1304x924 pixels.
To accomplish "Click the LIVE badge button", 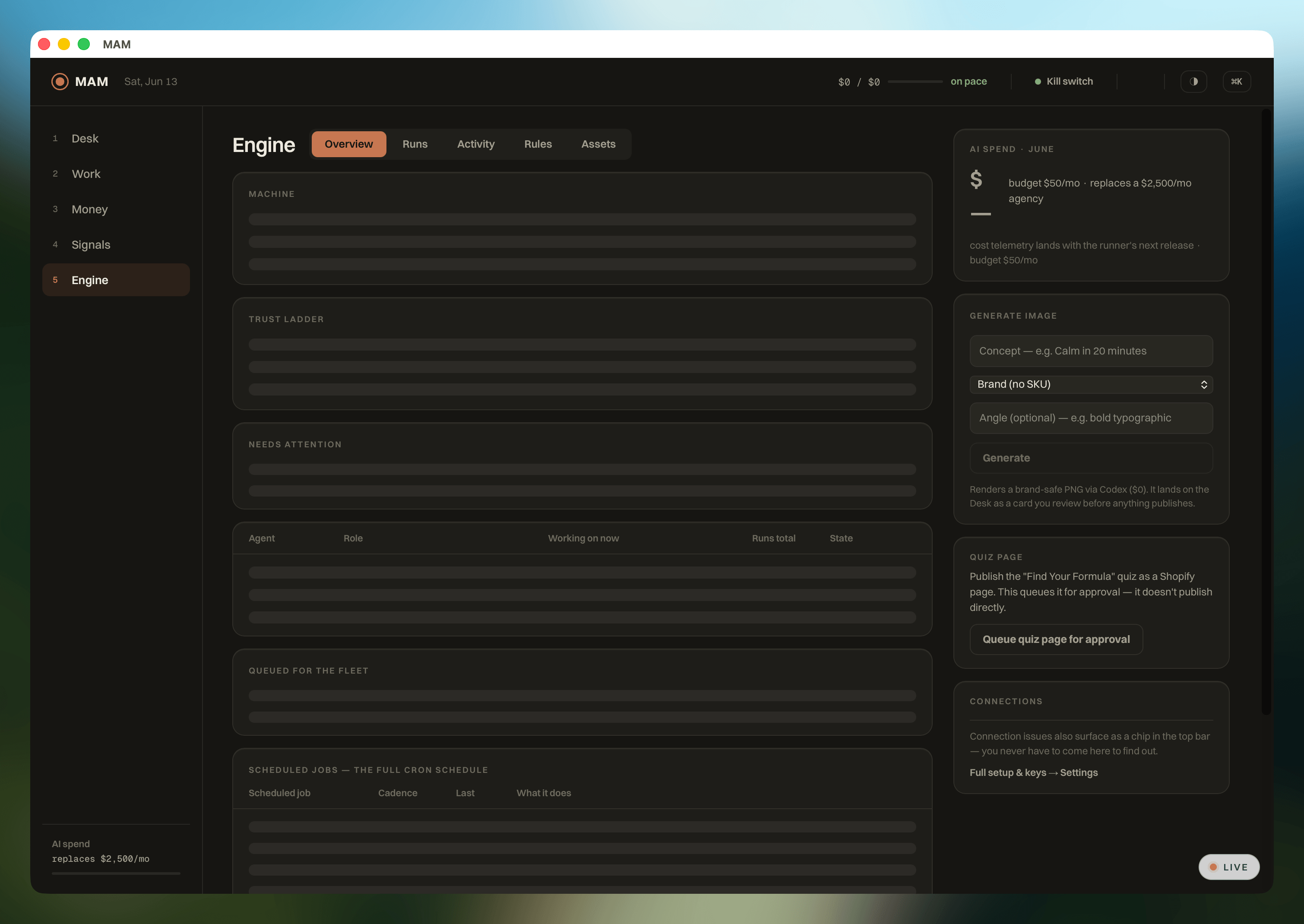I will pyautogui.click(x=1229, y=867).
